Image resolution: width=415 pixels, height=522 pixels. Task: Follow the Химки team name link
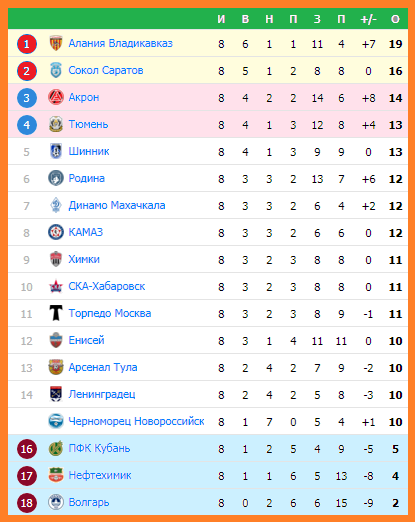tap(84, 259)
